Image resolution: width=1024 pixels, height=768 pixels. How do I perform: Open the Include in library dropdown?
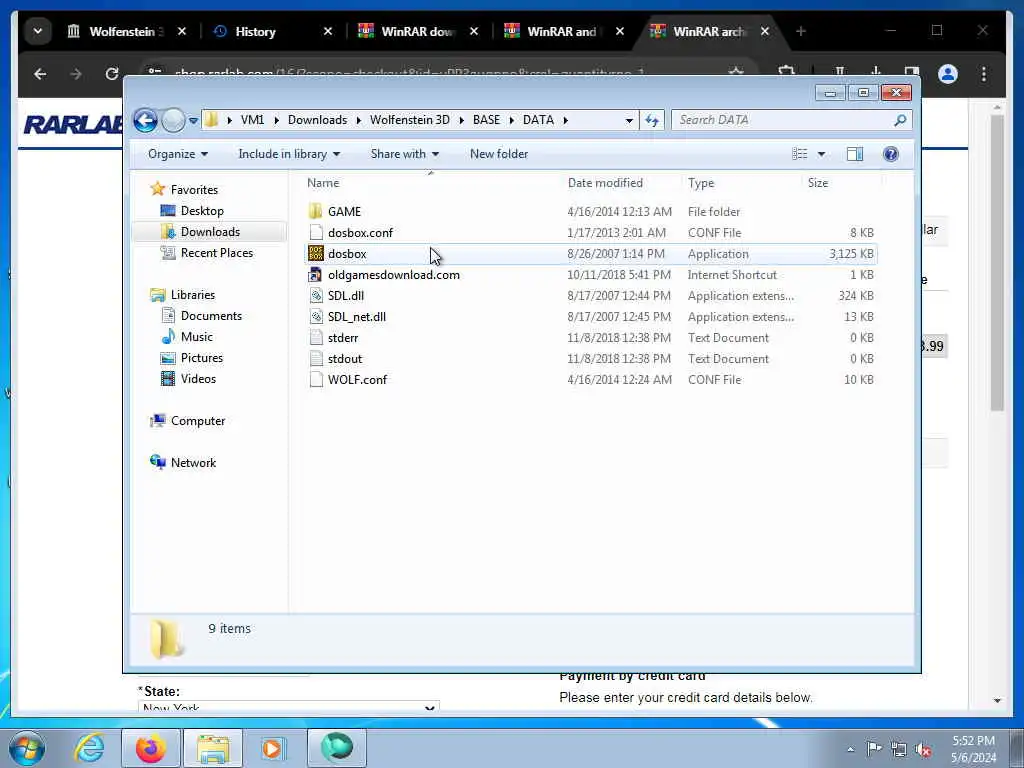[289, 154]
